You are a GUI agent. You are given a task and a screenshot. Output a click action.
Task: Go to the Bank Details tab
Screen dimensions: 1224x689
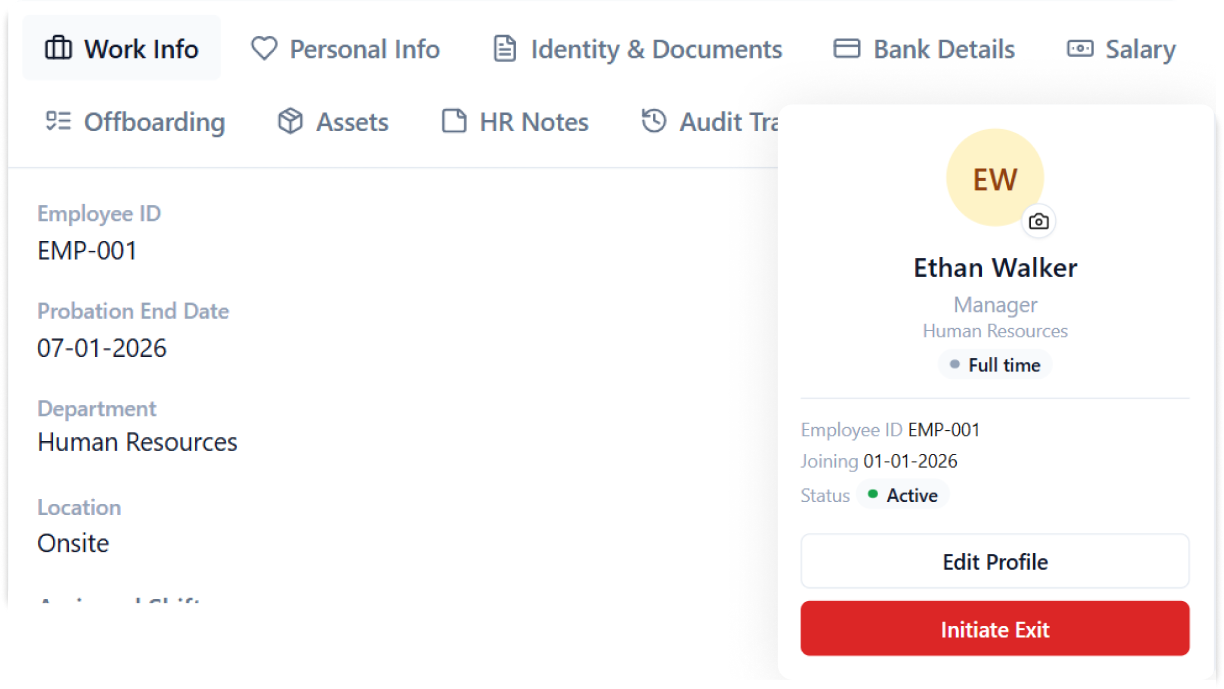(x=925, y=49)
